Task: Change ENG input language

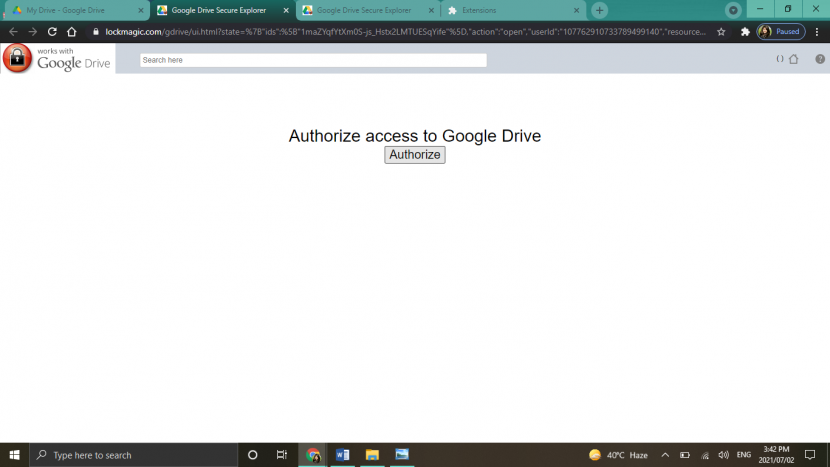Action: click(x=744, y=455)
